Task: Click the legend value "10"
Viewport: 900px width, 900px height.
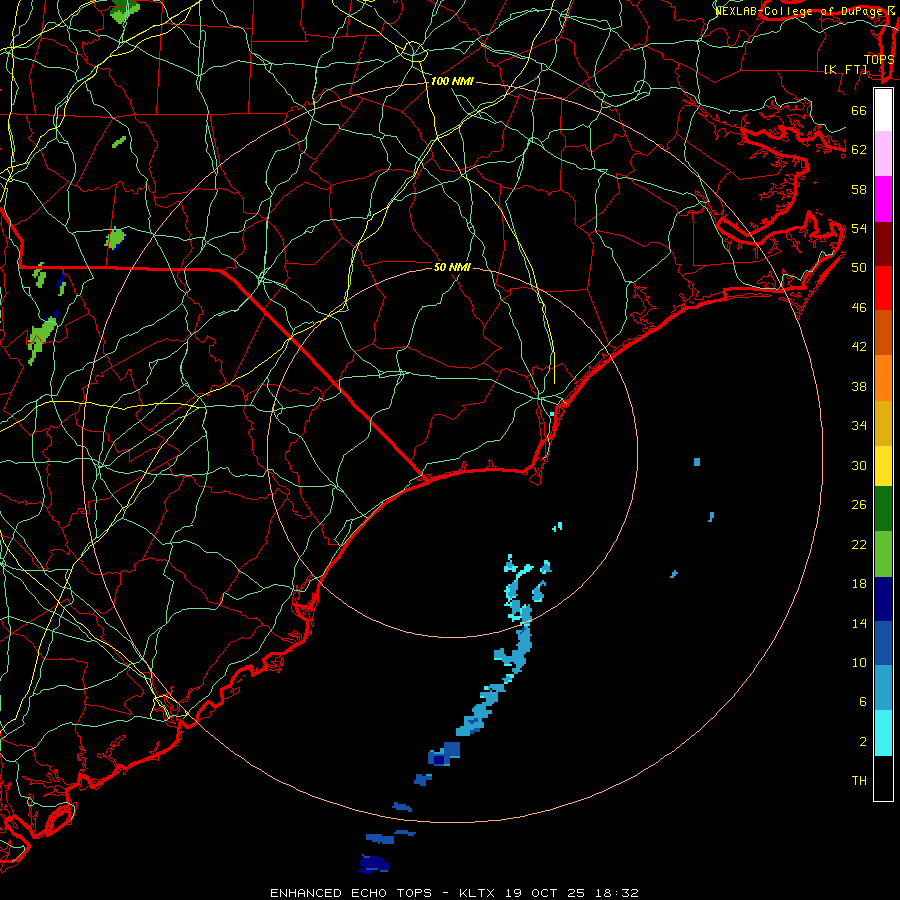Action: coord(859,662)
